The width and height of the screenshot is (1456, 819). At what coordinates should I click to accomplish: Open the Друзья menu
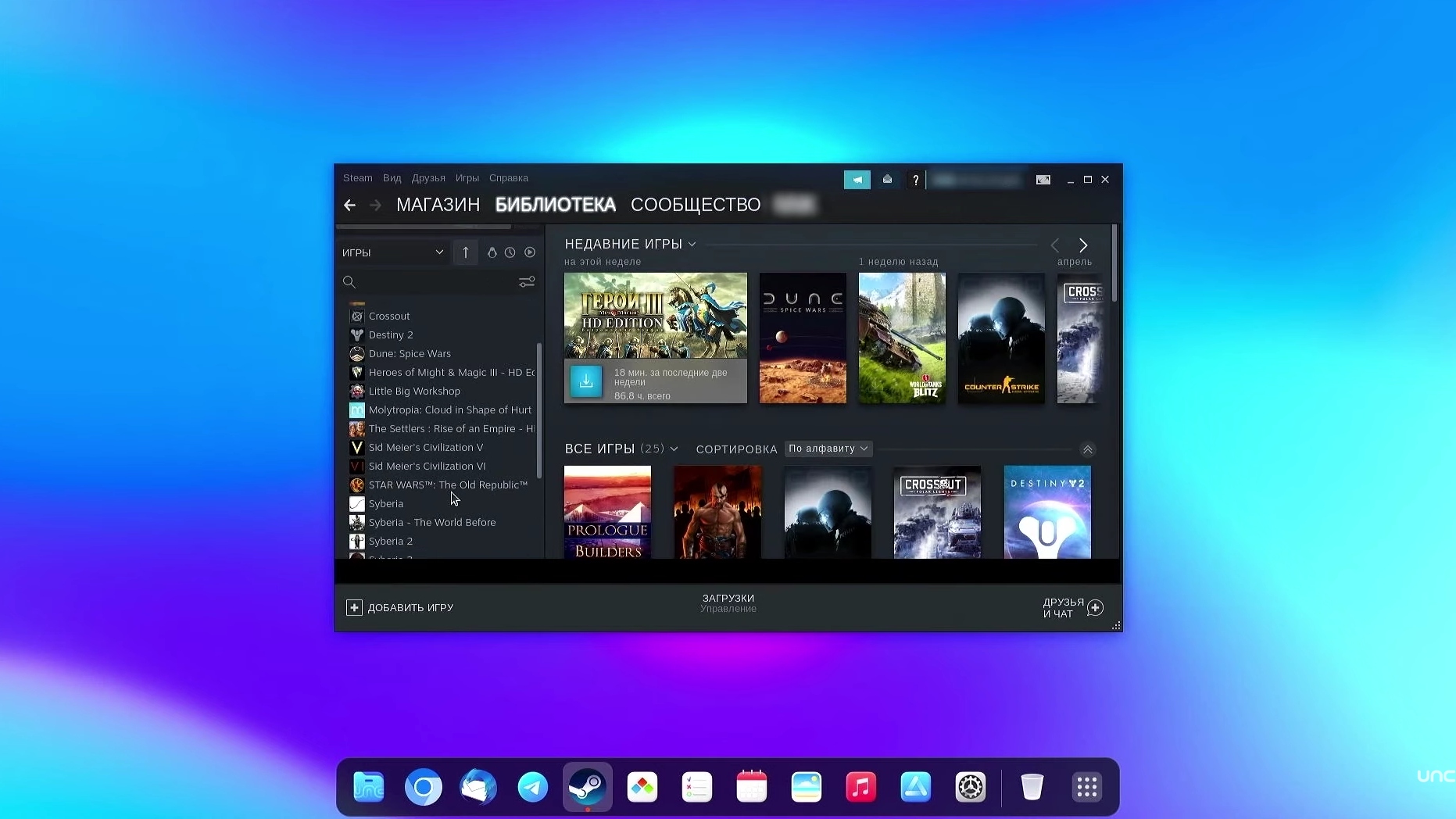tap(428, 178)
